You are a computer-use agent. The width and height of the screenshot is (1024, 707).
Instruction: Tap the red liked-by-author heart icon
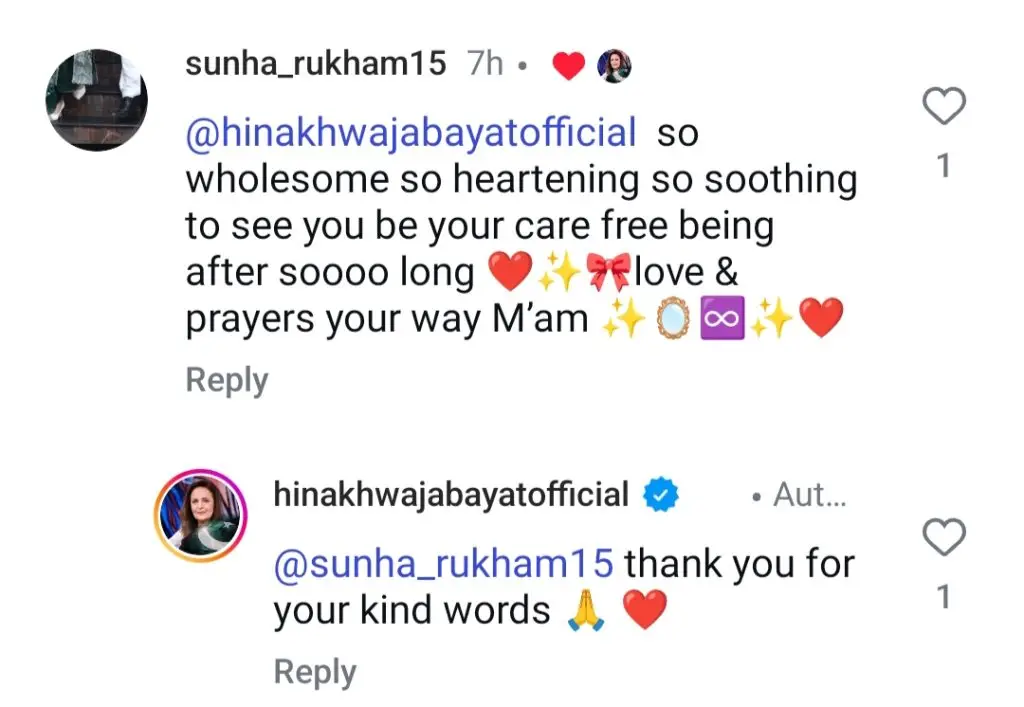tap(569, 66)
